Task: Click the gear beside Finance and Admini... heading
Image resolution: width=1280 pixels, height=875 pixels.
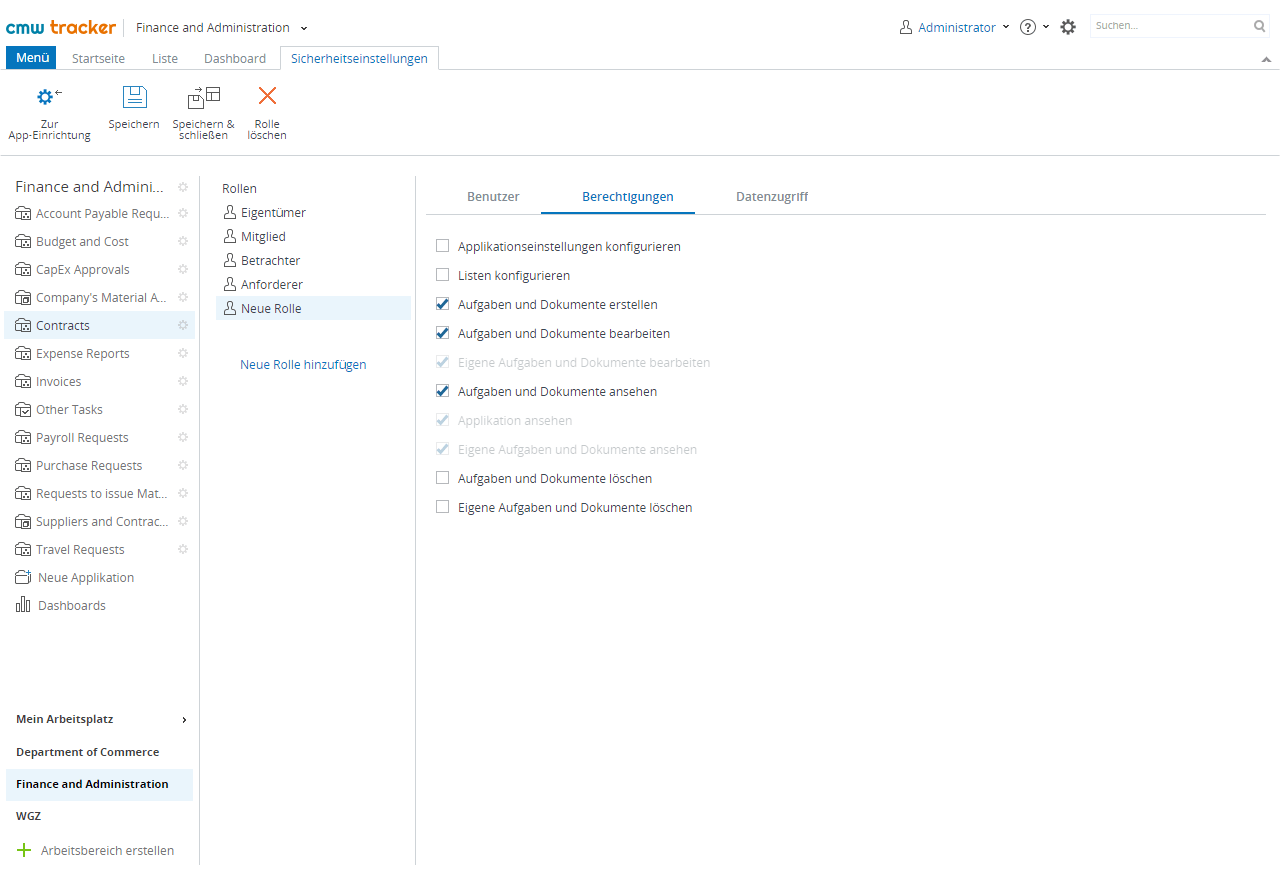Action: point(183,186)
